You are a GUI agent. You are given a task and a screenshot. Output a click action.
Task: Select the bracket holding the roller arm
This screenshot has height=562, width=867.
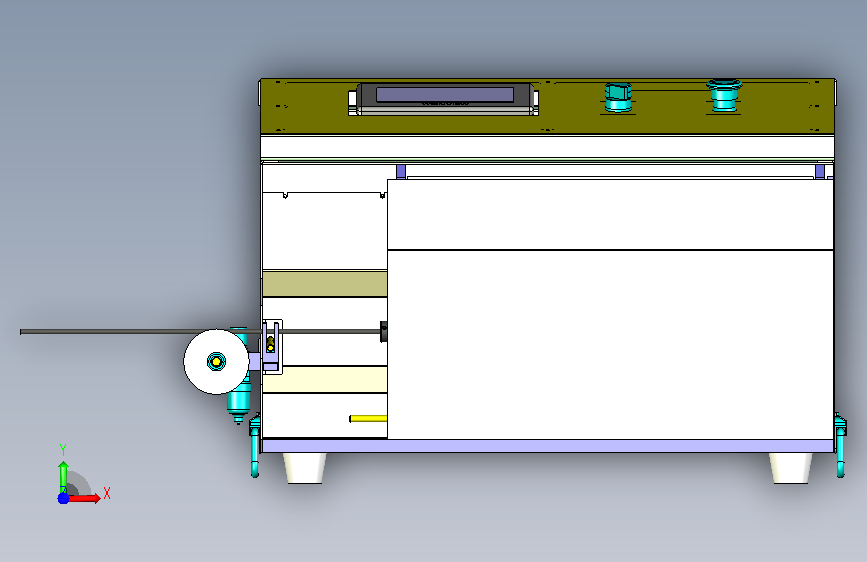(272, 347)
